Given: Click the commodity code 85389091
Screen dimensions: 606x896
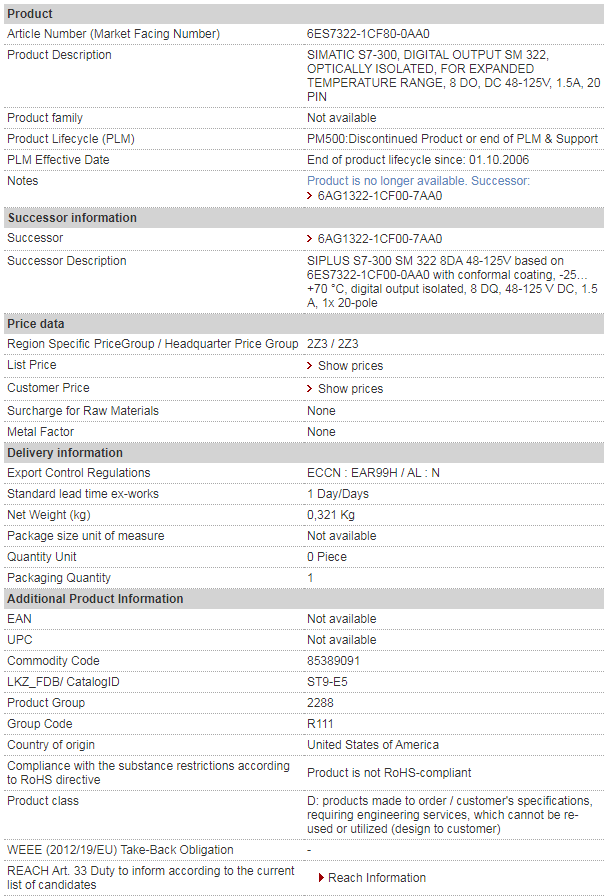Looking at the screenshot, I should (334, 661).
